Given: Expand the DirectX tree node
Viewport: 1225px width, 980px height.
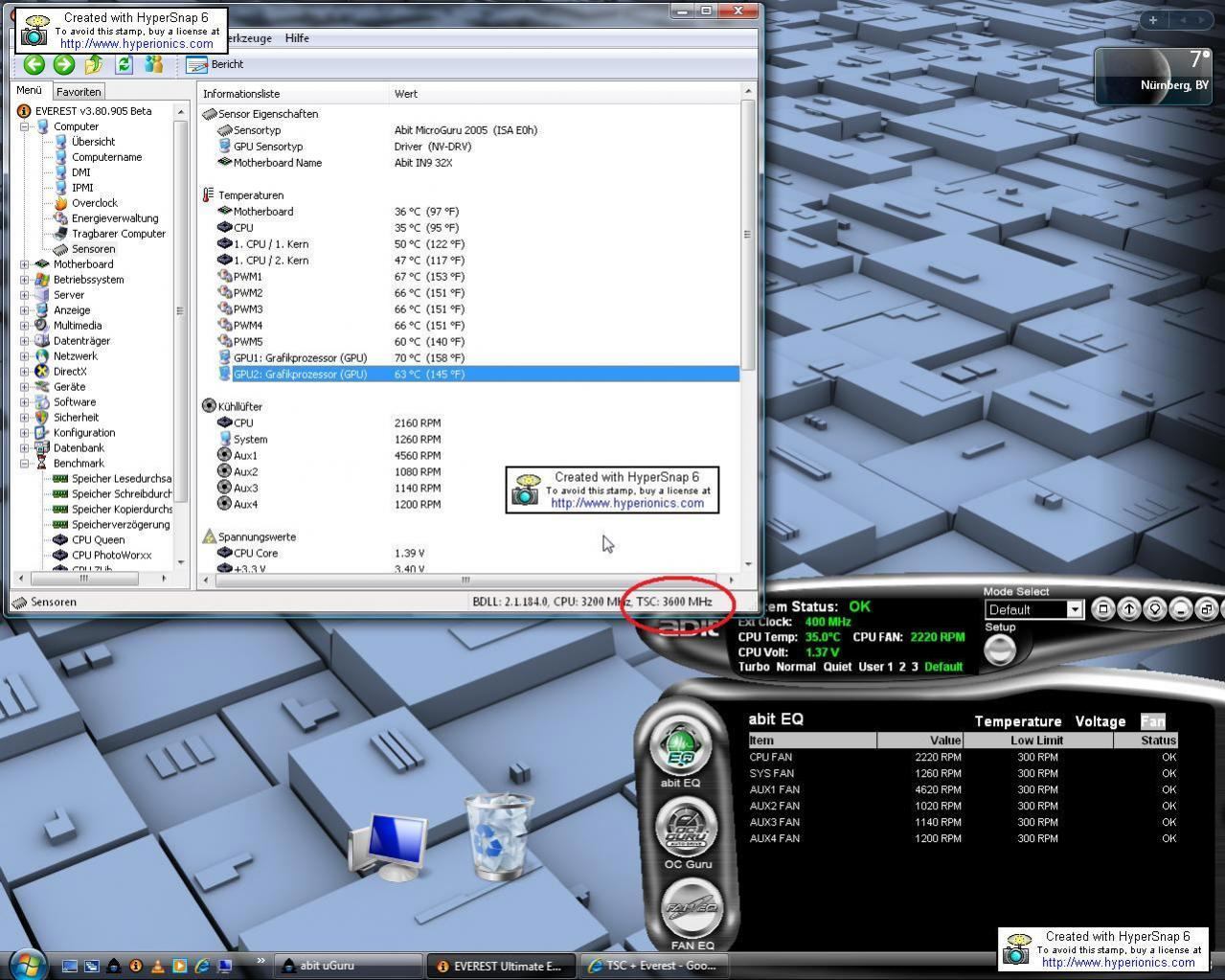Looking at the screenshot, I should 24,372.
